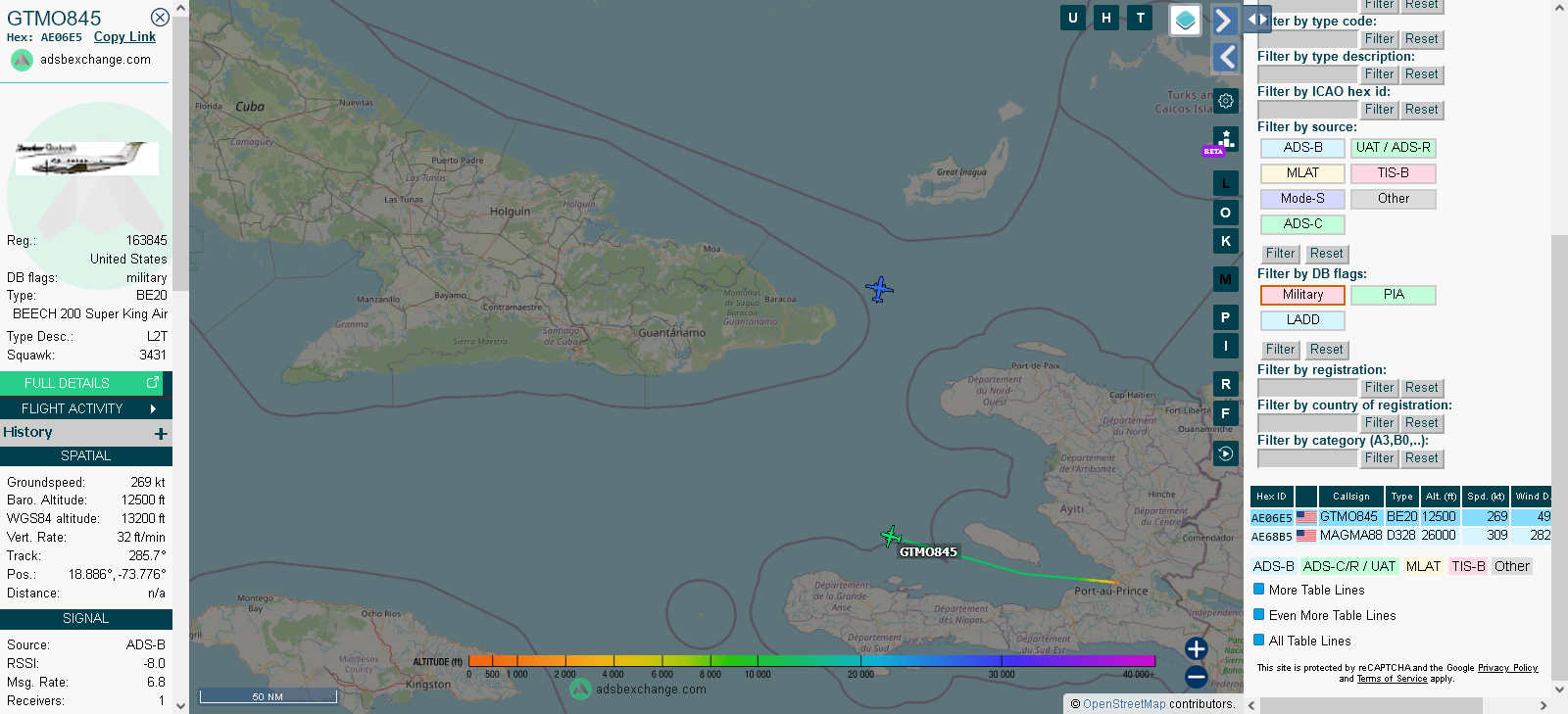Click Reset for category filter
The width and height of the screenshot is (1568, 714).
1421,458
